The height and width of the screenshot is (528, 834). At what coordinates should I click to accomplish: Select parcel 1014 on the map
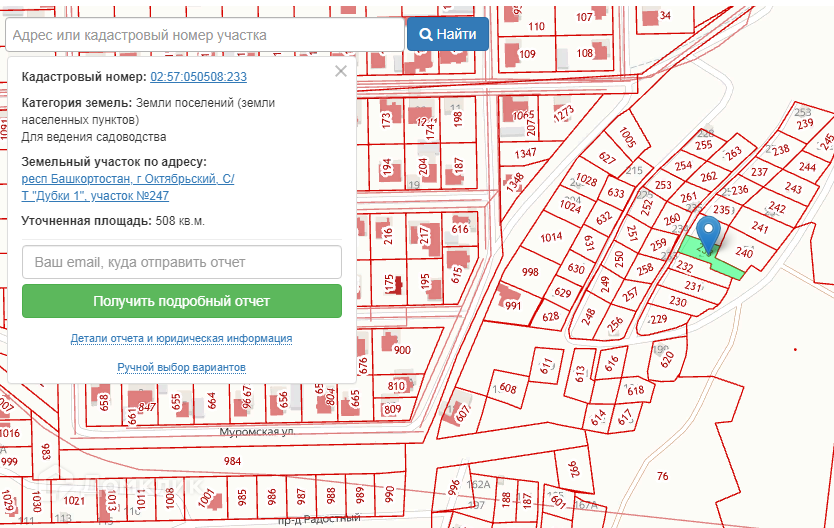pyautogui.click(x=550, y=238)
